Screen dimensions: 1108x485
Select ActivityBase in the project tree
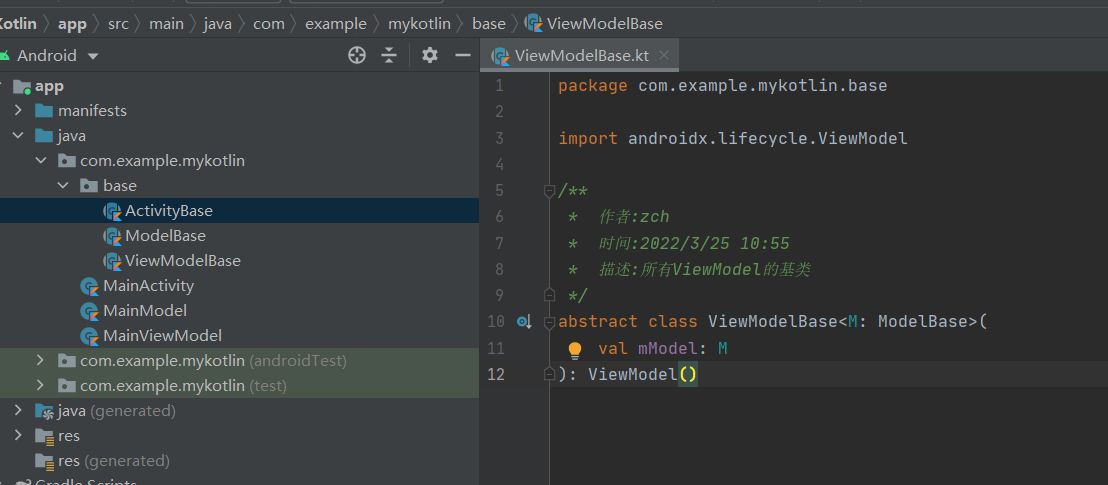click(168, 211)
